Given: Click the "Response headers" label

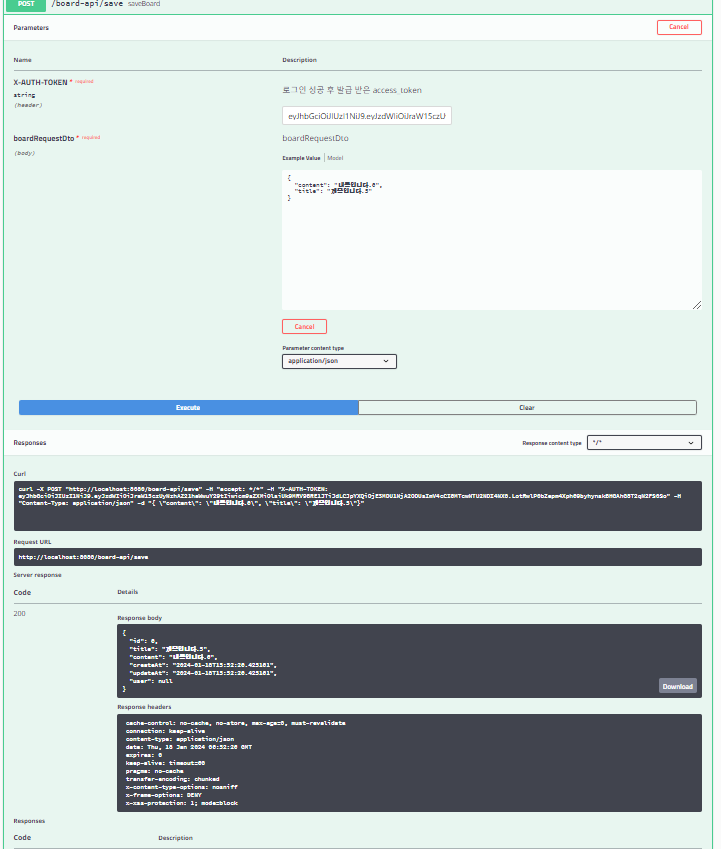Looking at the screenshot, I should coord(144,707).
